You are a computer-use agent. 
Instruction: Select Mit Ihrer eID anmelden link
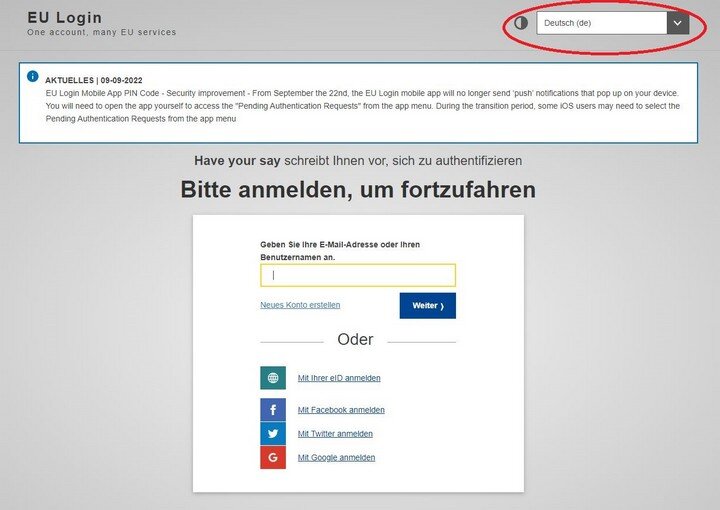pyautogui.click(x=339, y=378)
